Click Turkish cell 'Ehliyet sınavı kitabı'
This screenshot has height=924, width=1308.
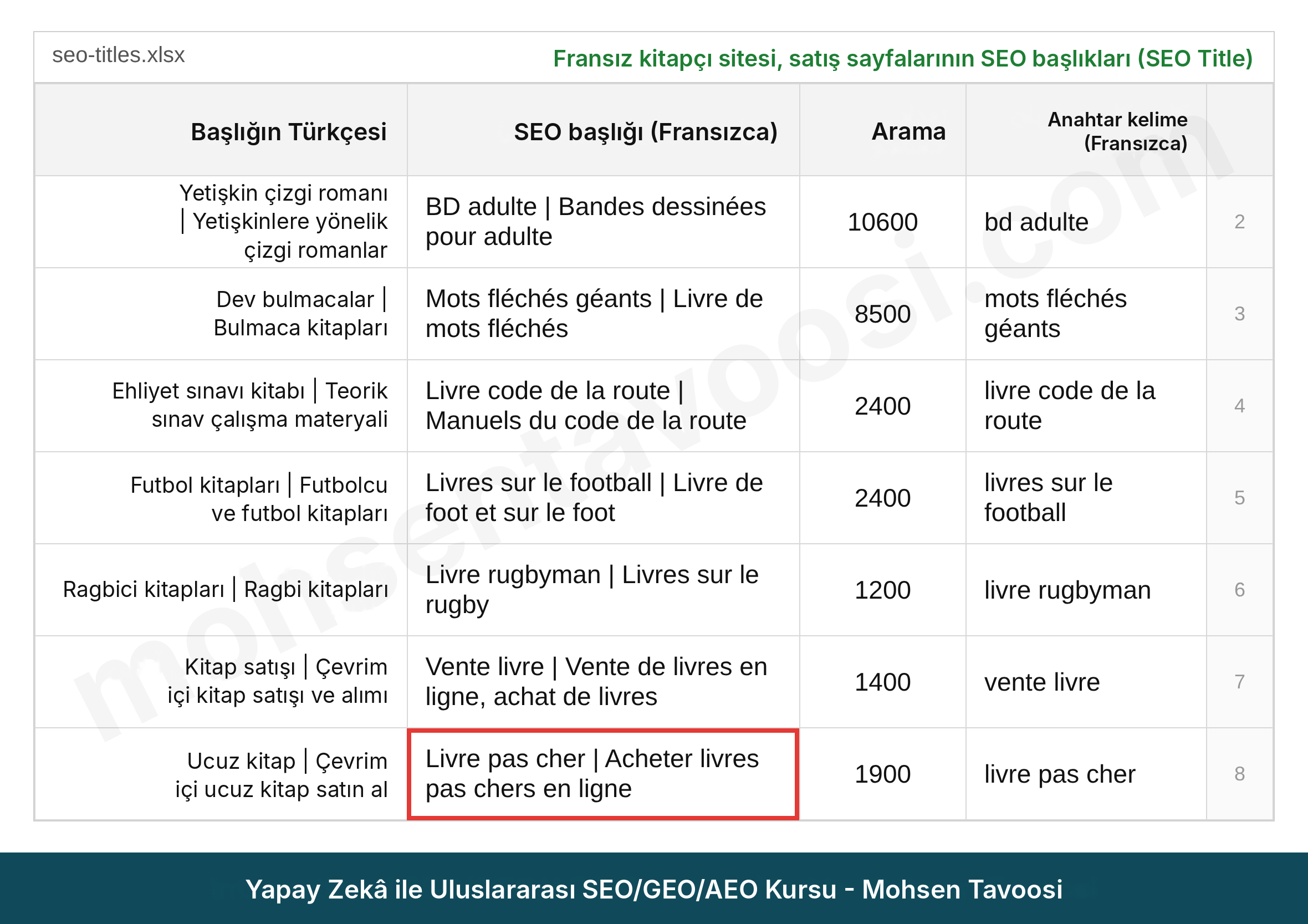pyautogui.click(x=221, y=406)
